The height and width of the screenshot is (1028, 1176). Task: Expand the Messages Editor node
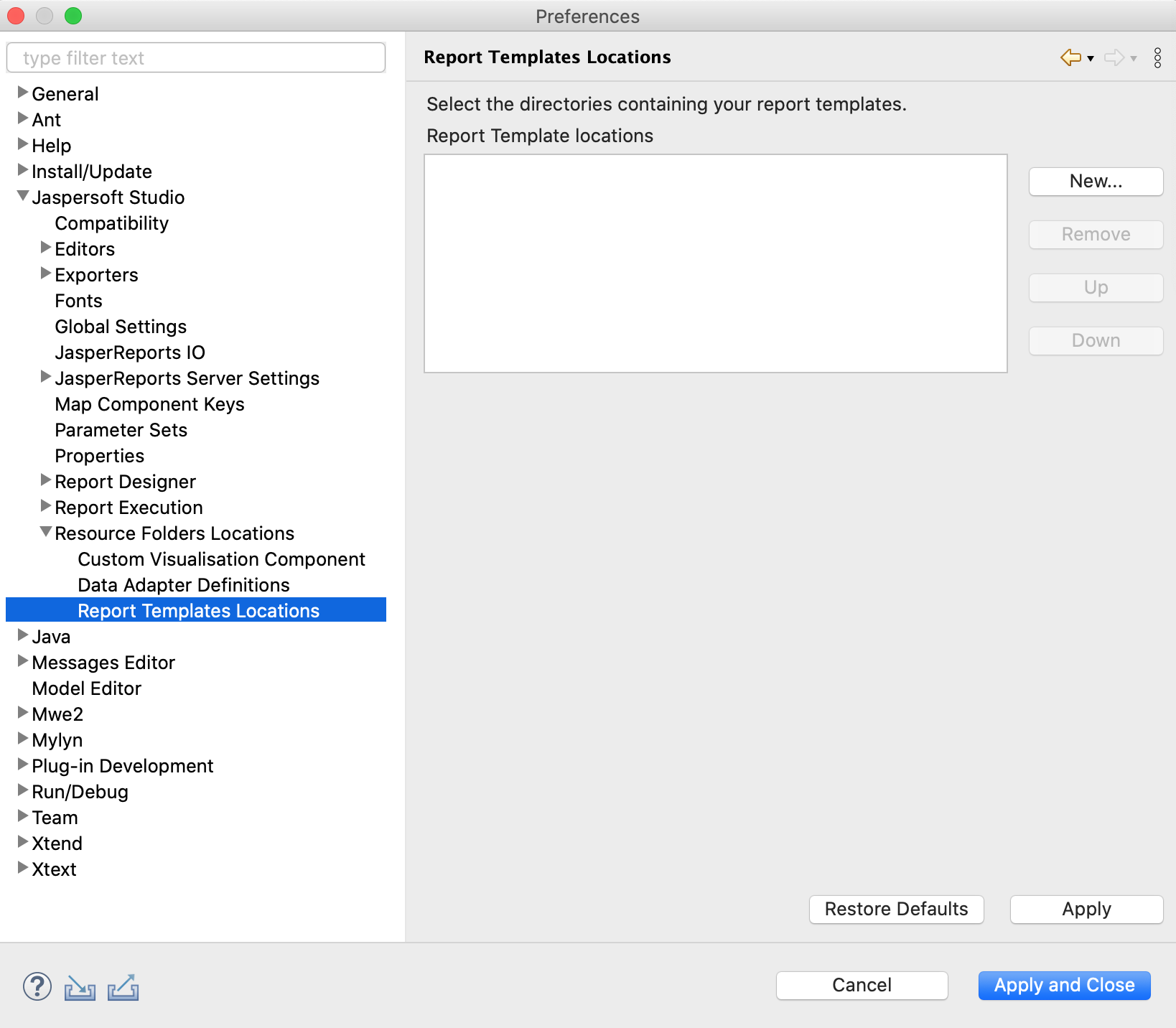pos(23,661)
